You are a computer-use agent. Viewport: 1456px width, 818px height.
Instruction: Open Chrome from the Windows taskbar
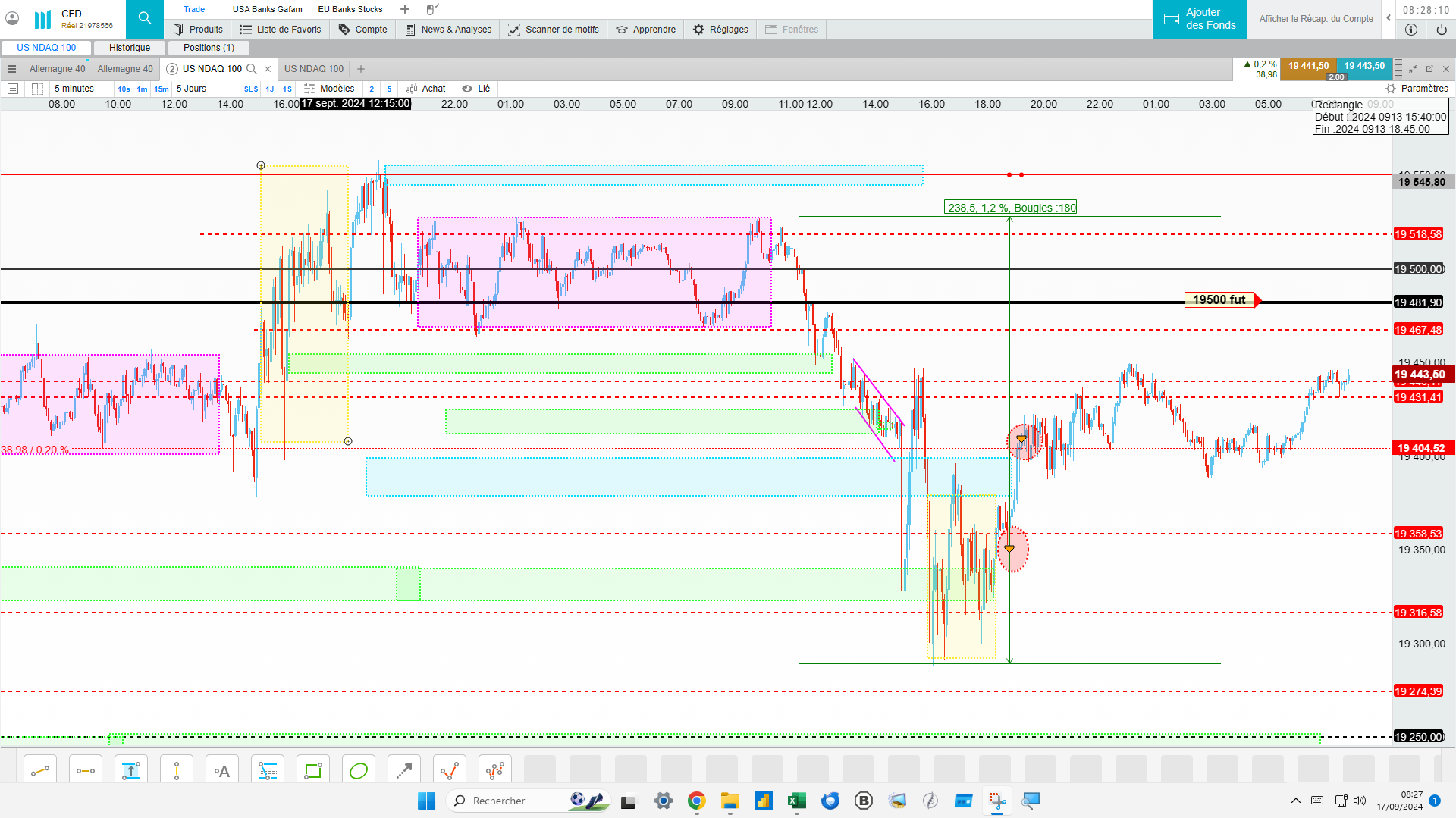pyautogui.click(x=696, y=801)
